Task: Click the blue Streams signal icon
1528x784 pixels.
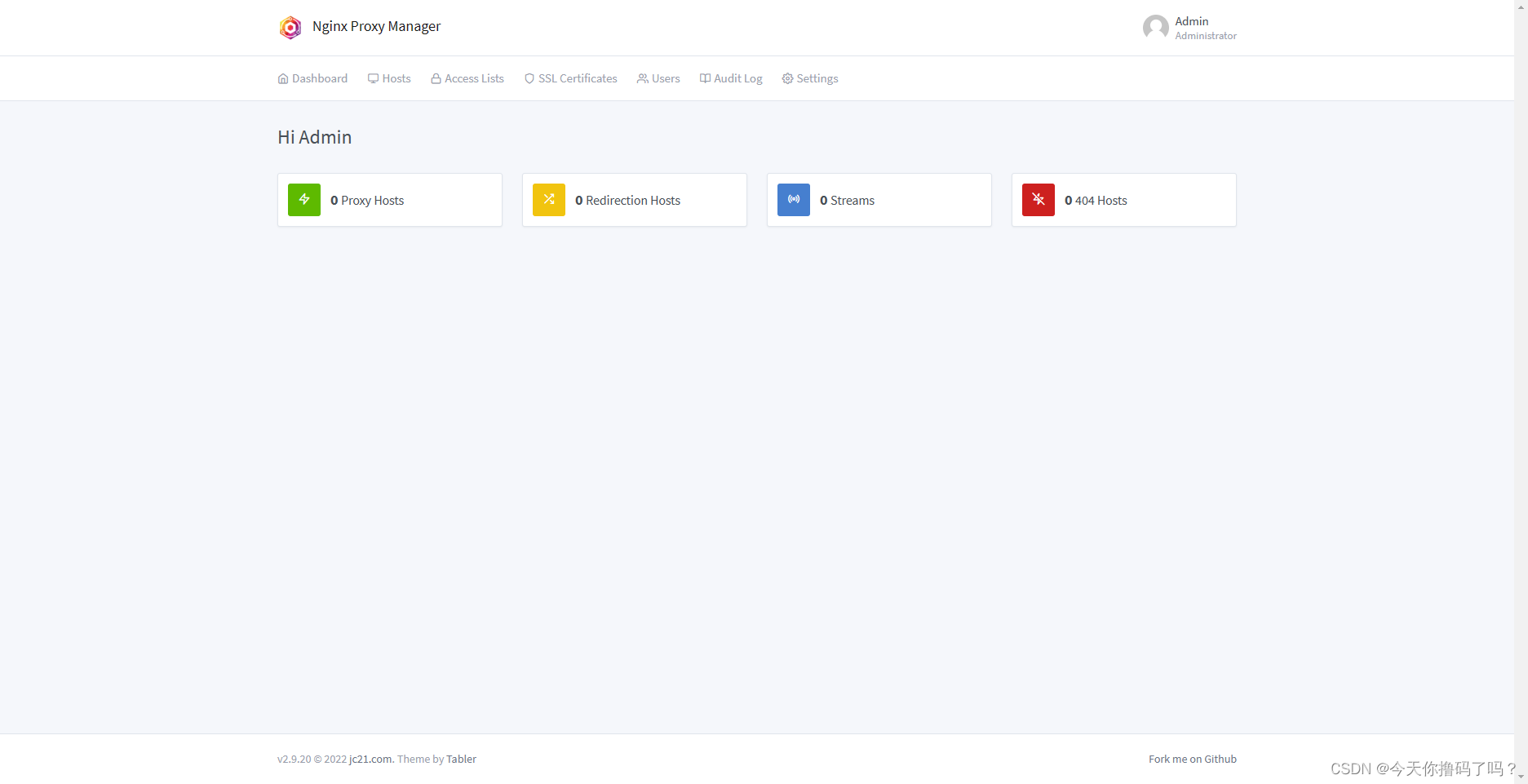Action: 793,199
